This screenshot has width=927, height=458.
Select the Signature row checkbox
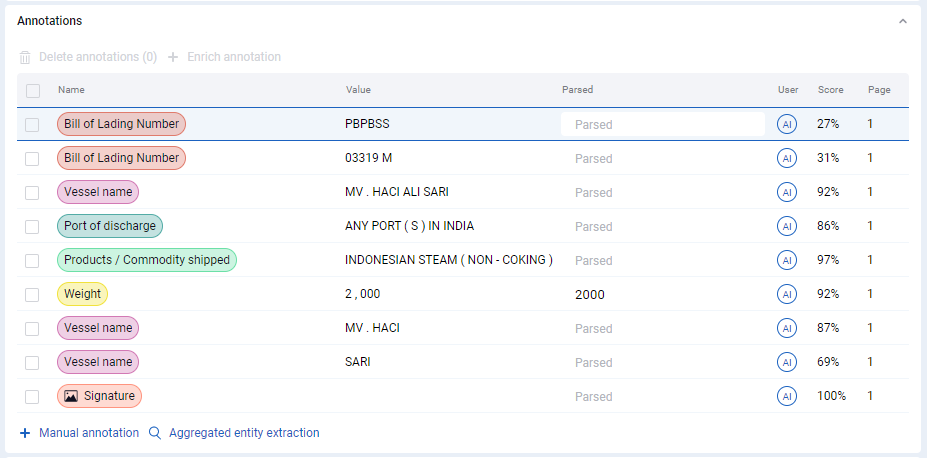[x=32, y=397]
